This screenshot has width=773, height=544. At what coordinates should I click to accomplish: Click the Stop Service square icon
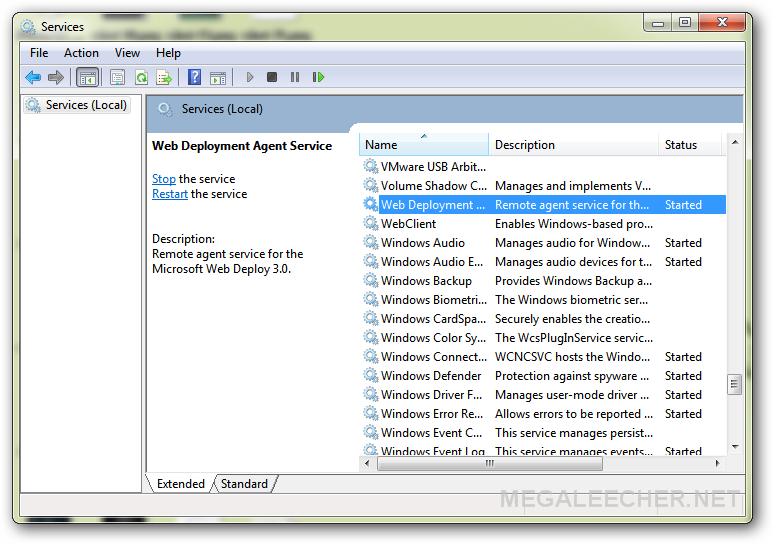pos(272,77)
